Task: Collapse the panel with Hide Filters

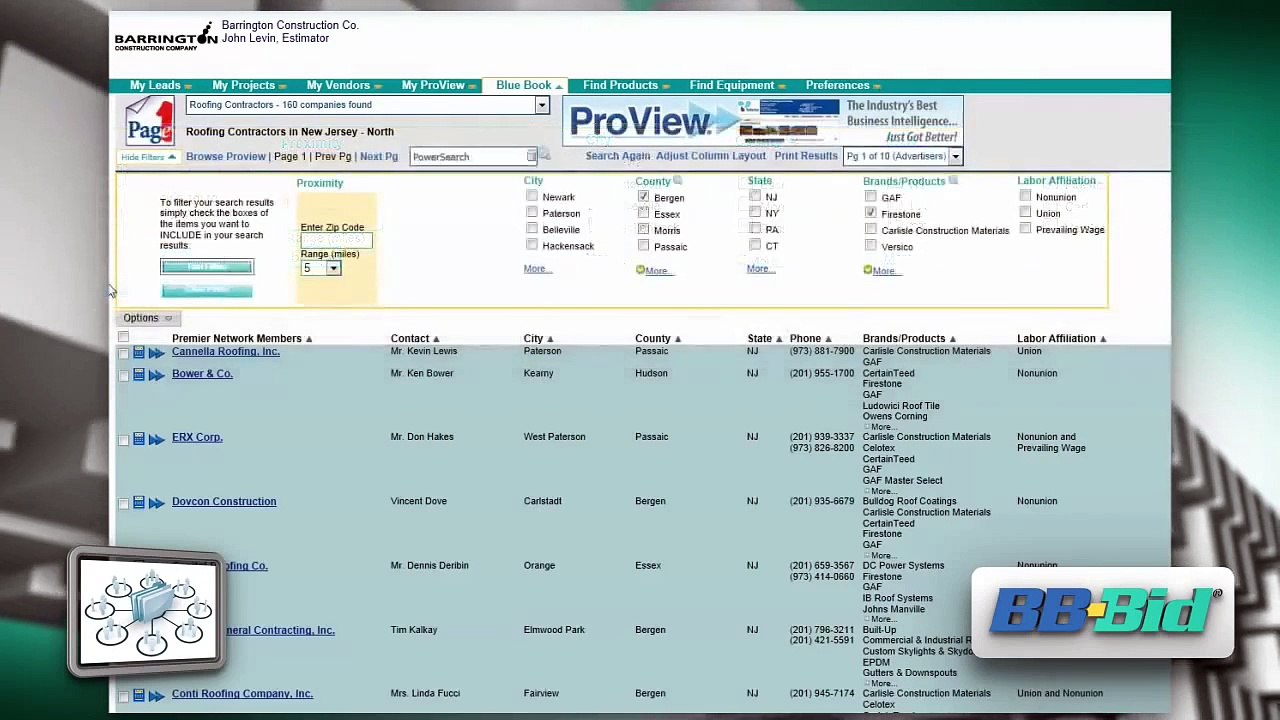Action: pos(148,157)
